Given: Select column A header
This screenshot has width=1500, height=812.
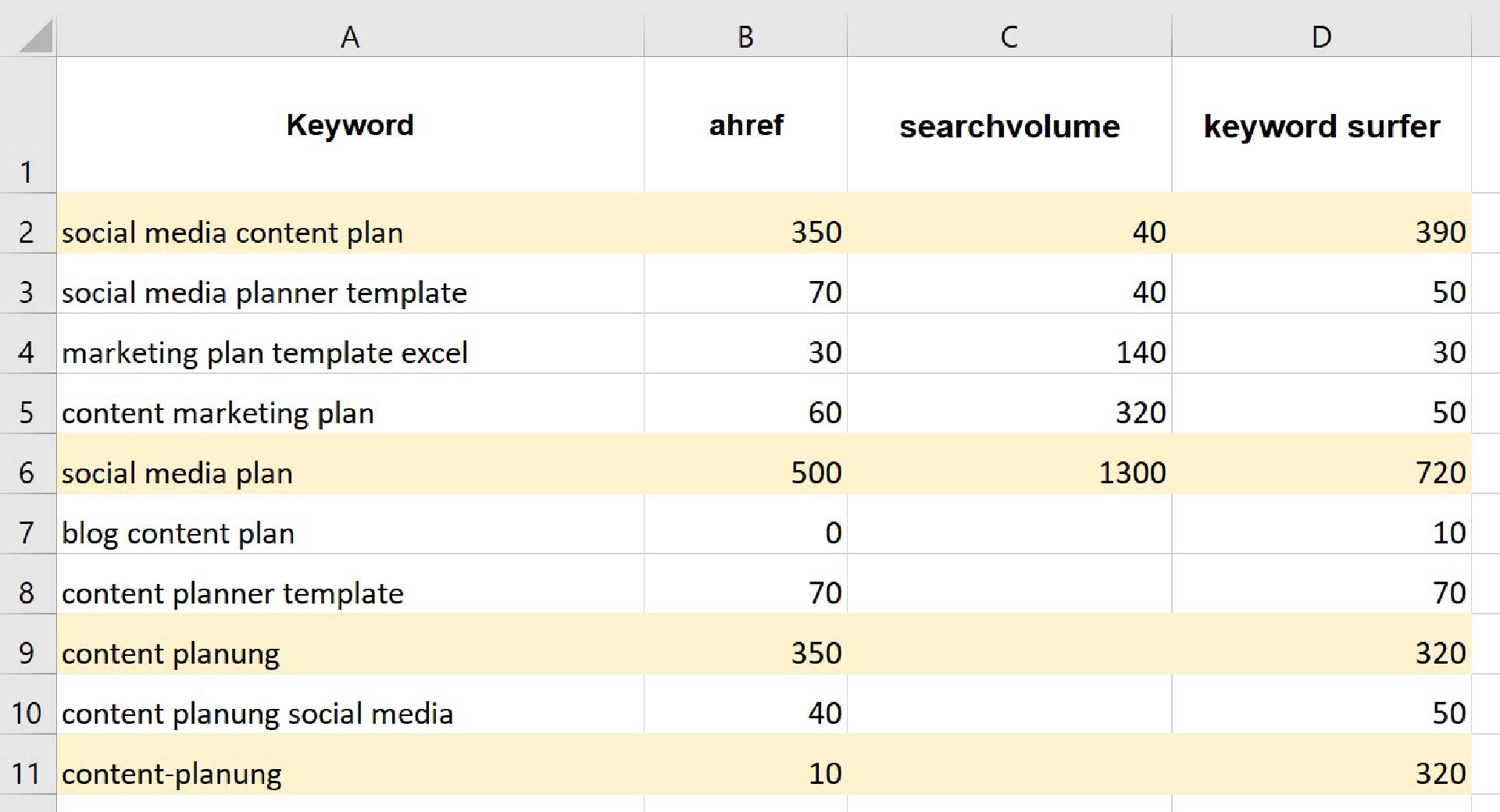Looking at the screenshot, I should tap(350, 37).
